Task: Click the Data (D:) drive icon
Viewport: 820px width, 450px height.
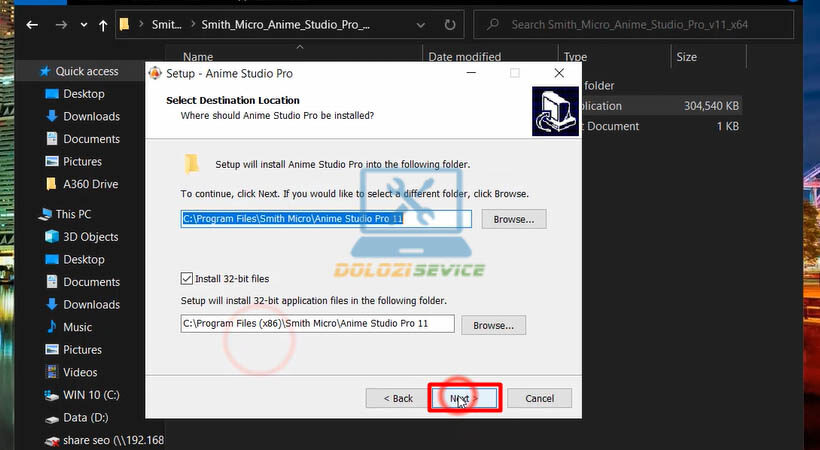Action: click(52, 418)
